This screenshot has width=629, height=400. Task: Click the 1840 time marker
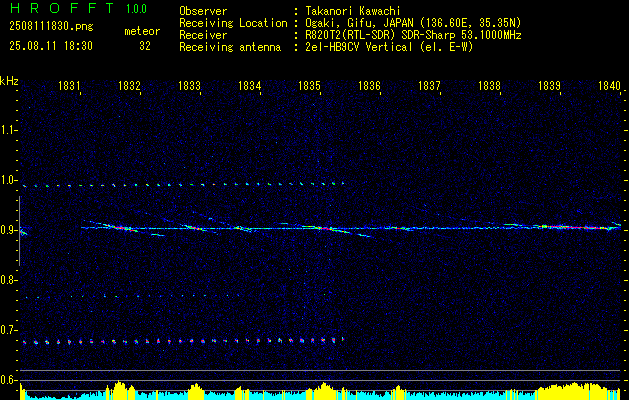click(609, 85)
